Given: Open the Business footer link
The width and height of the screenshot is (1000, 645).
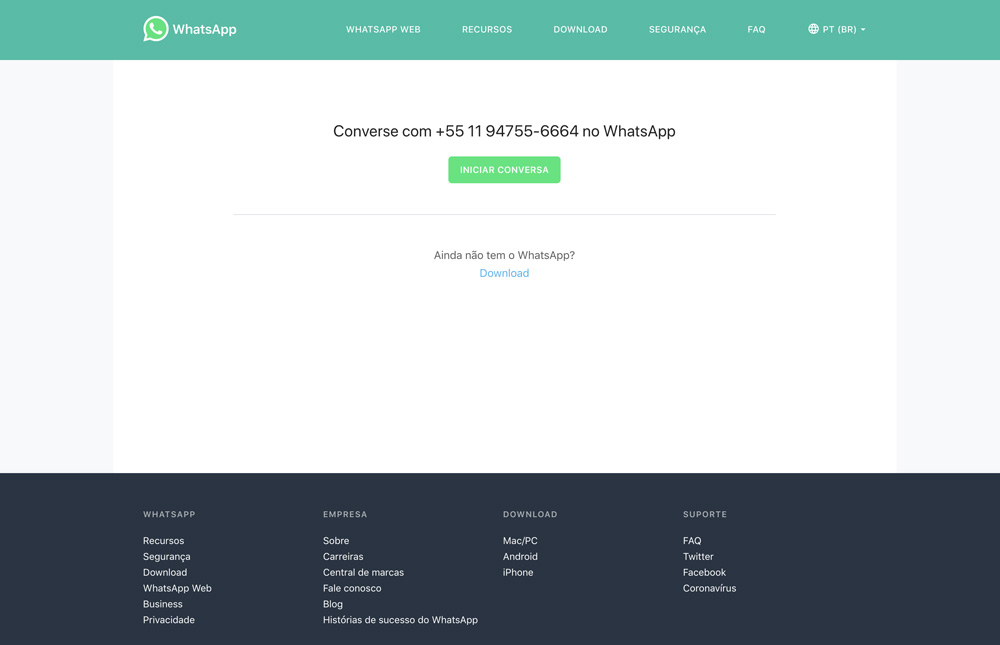Looking at the screenshot, I should click(163, 604).
